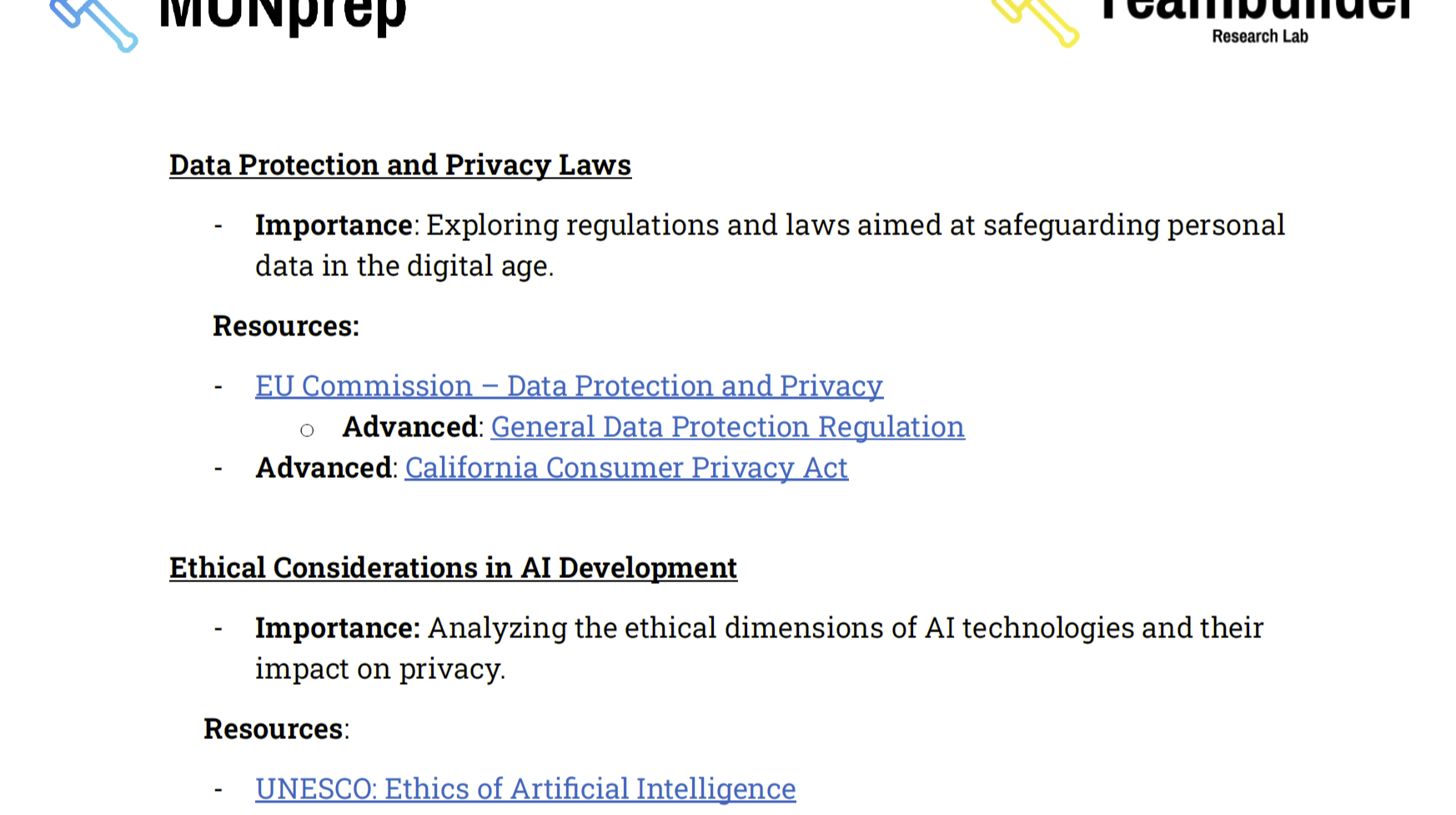
Task: Click the Teambuilder header text
Action: 1256,10
